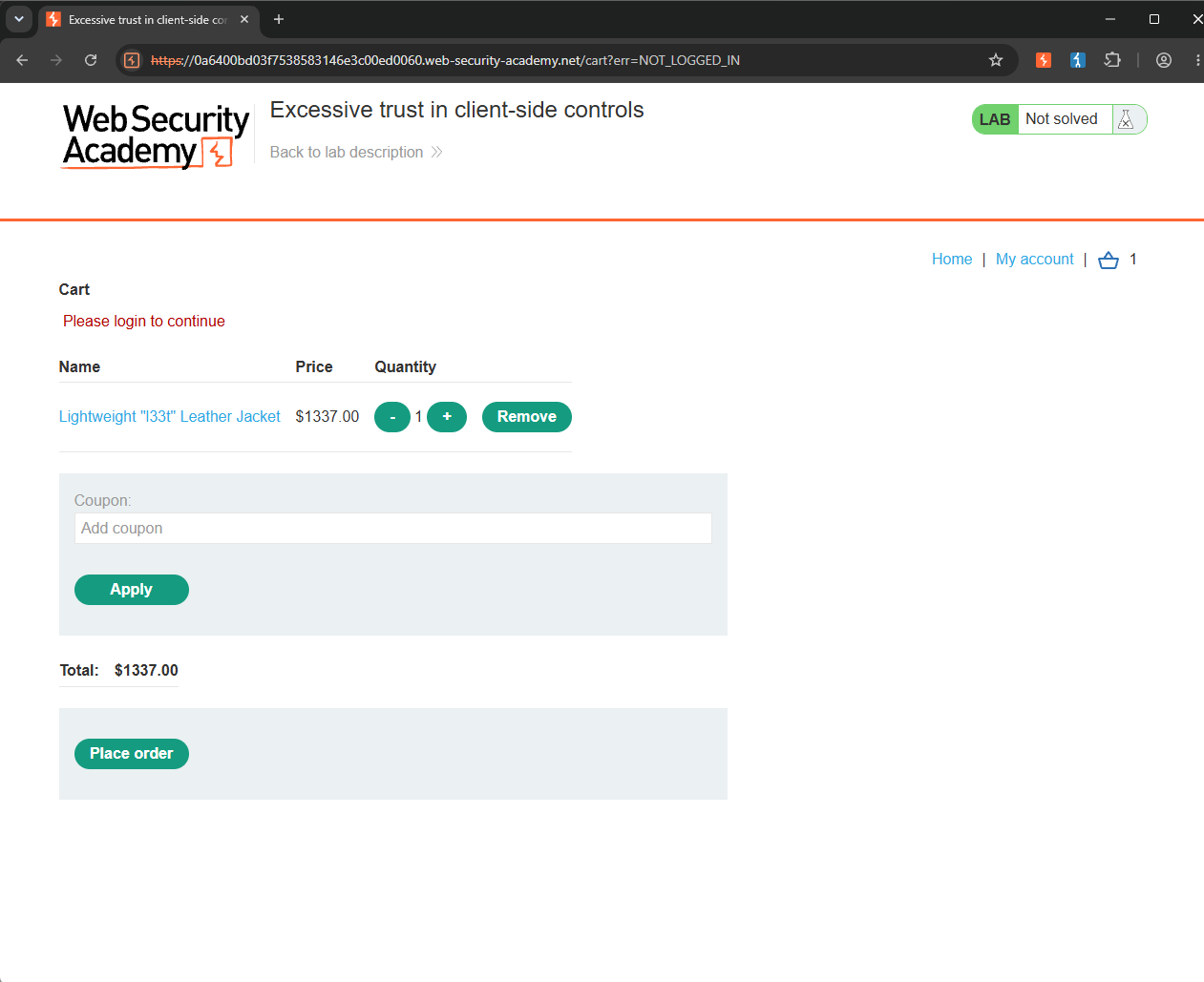Viewport: 1204px width, 982px height.
Task: Click the $1337.00 price in the jacket row
Action: [x=327, y=417]
